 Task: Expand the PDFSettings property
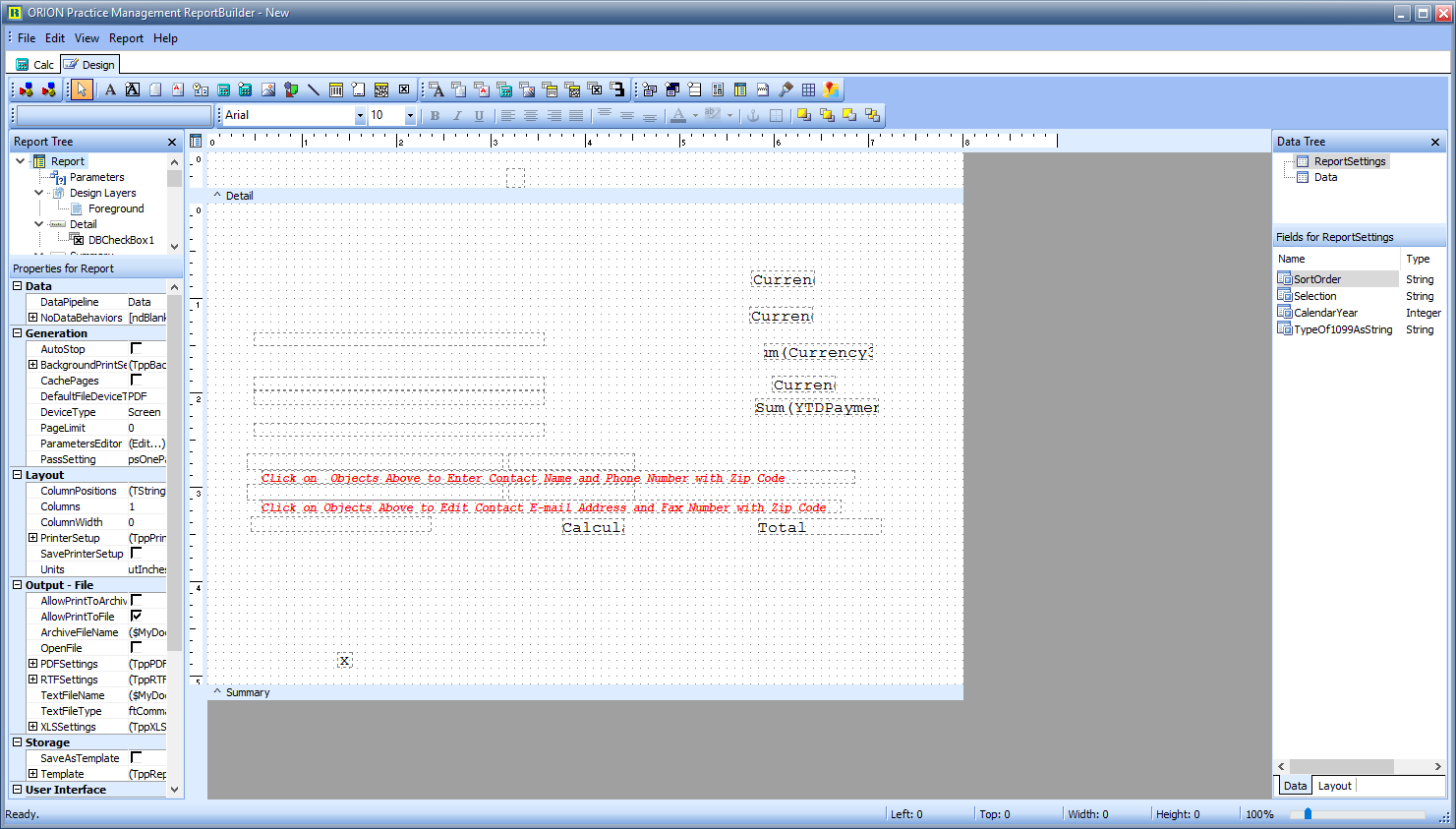click(x=32, y=664)
